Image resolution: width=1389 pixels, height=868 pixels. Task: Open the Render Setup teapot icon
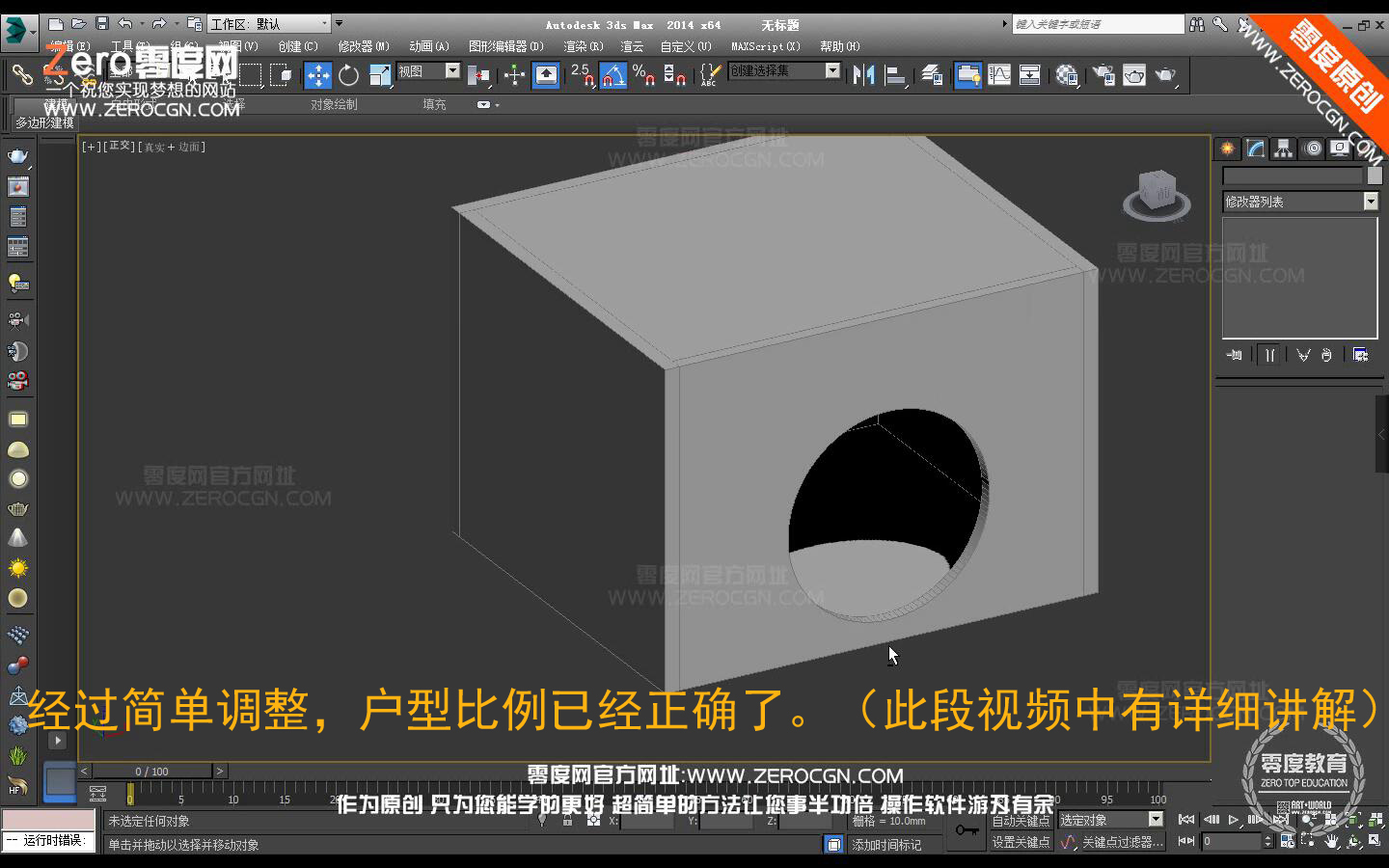(1103, 74)
